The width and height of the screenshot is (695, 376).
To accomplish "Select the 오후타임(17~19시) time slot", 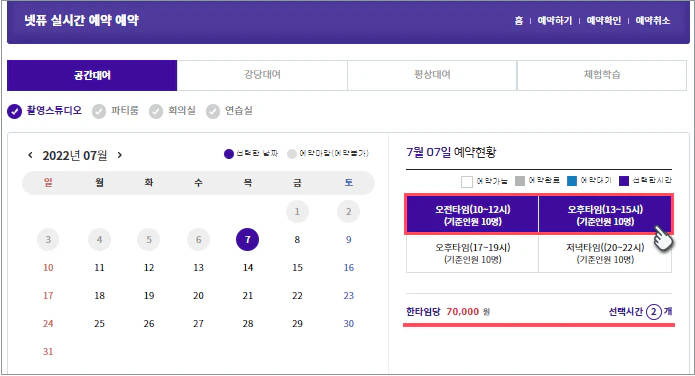I will click(472, 253).
